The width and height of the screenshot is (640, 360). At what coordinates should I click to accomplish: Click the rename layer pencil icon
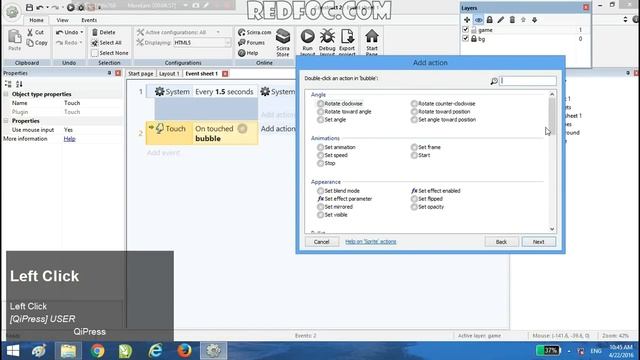[x=501, y=20]
